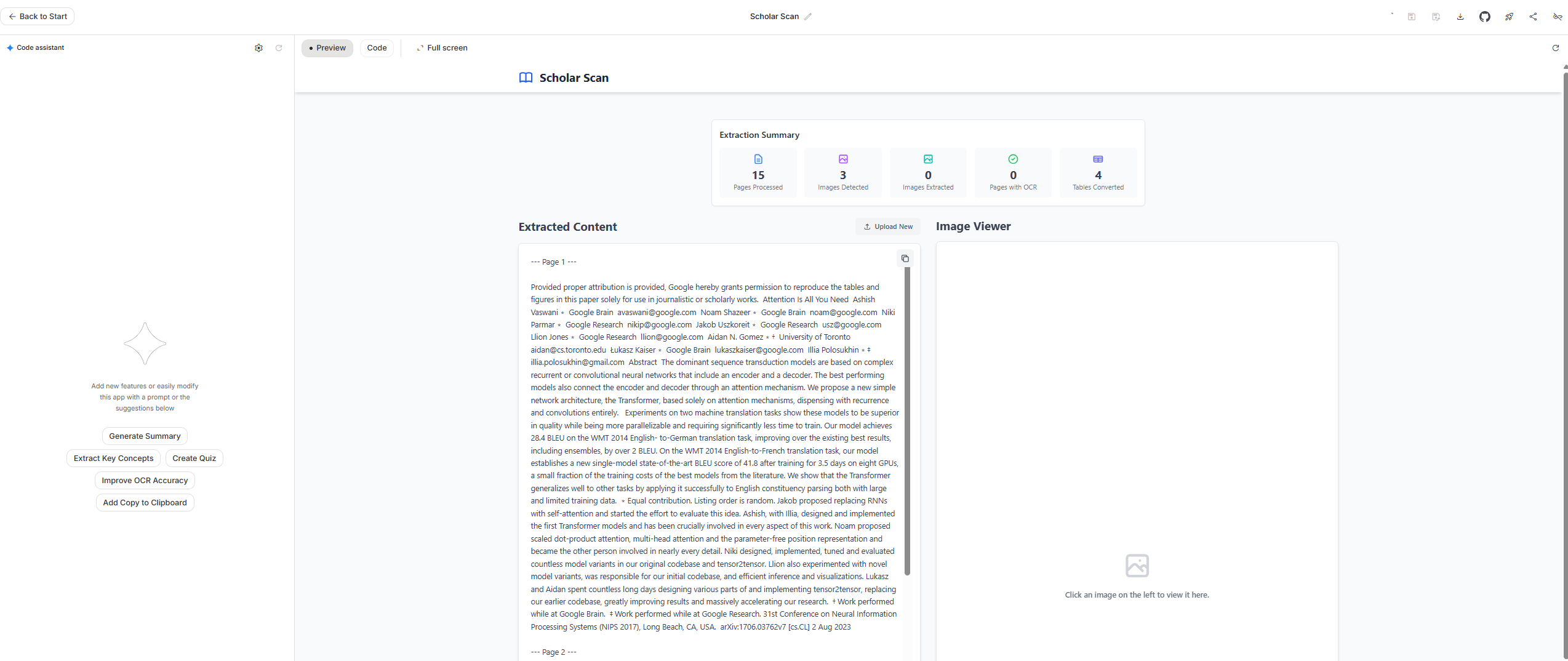Click the Pages Processed document icon
The image size is (1568, 661).
tap(758, 159)
